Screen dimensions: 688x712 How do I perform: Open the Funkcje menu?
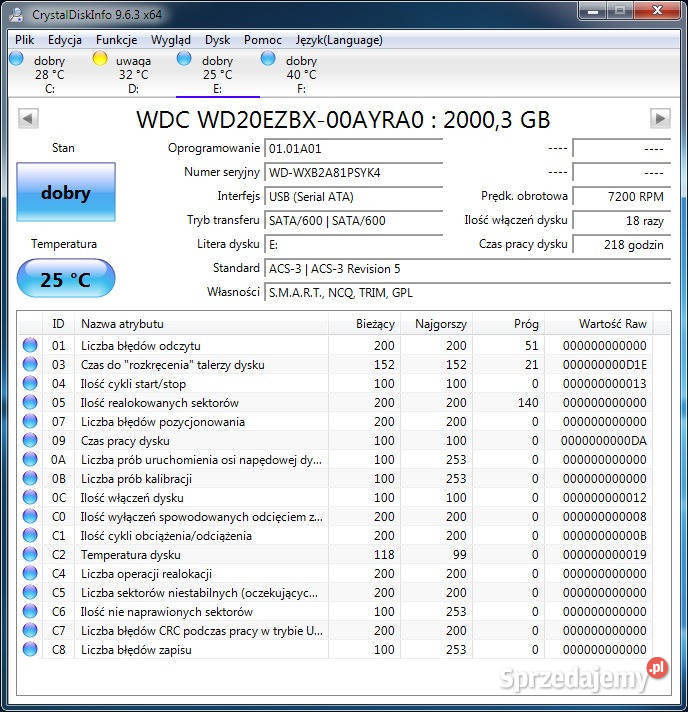point(117,40)
